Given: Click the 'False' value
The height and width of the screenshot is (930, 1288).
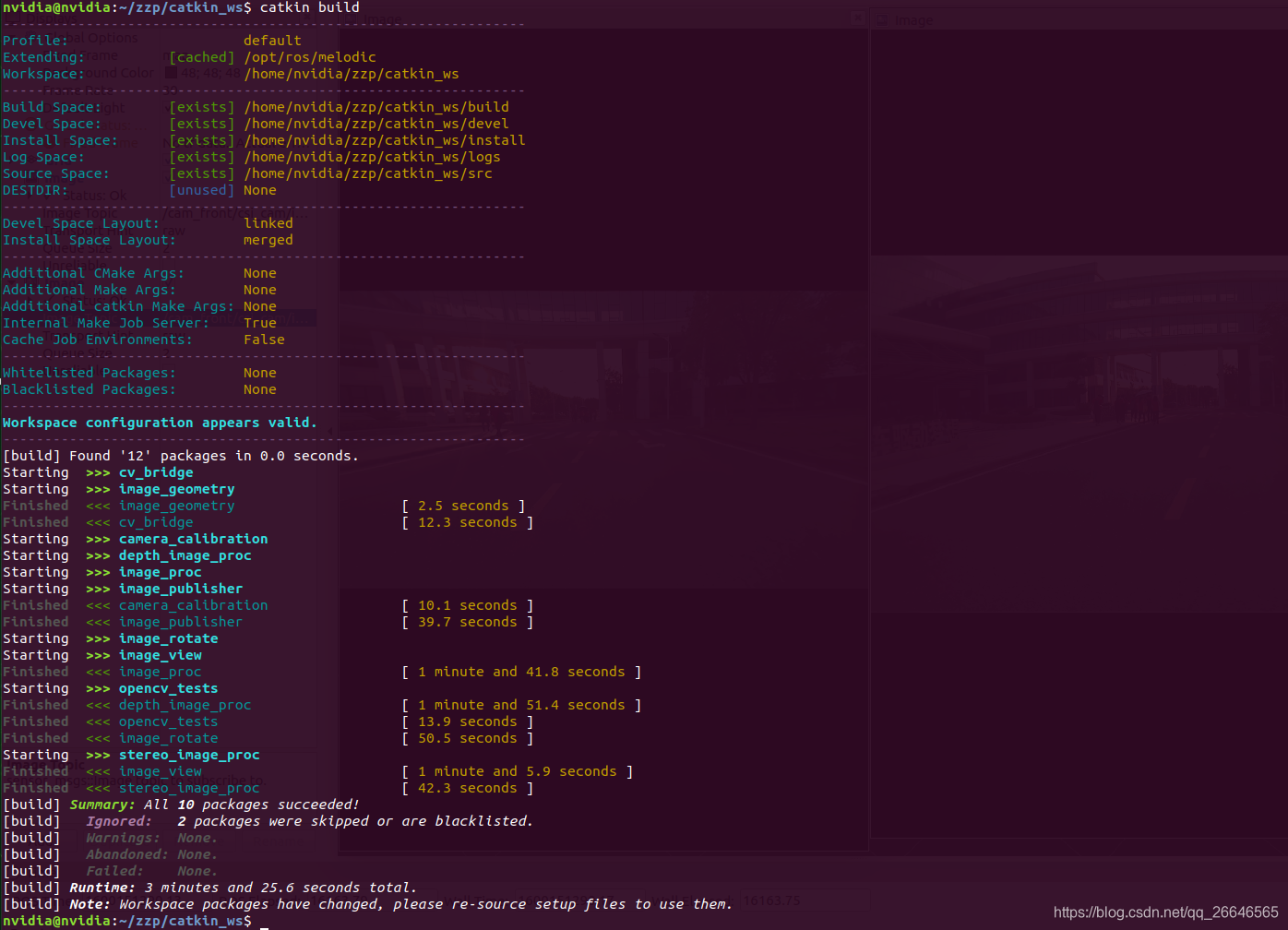Looking at the screenshot, I should 264,340.
